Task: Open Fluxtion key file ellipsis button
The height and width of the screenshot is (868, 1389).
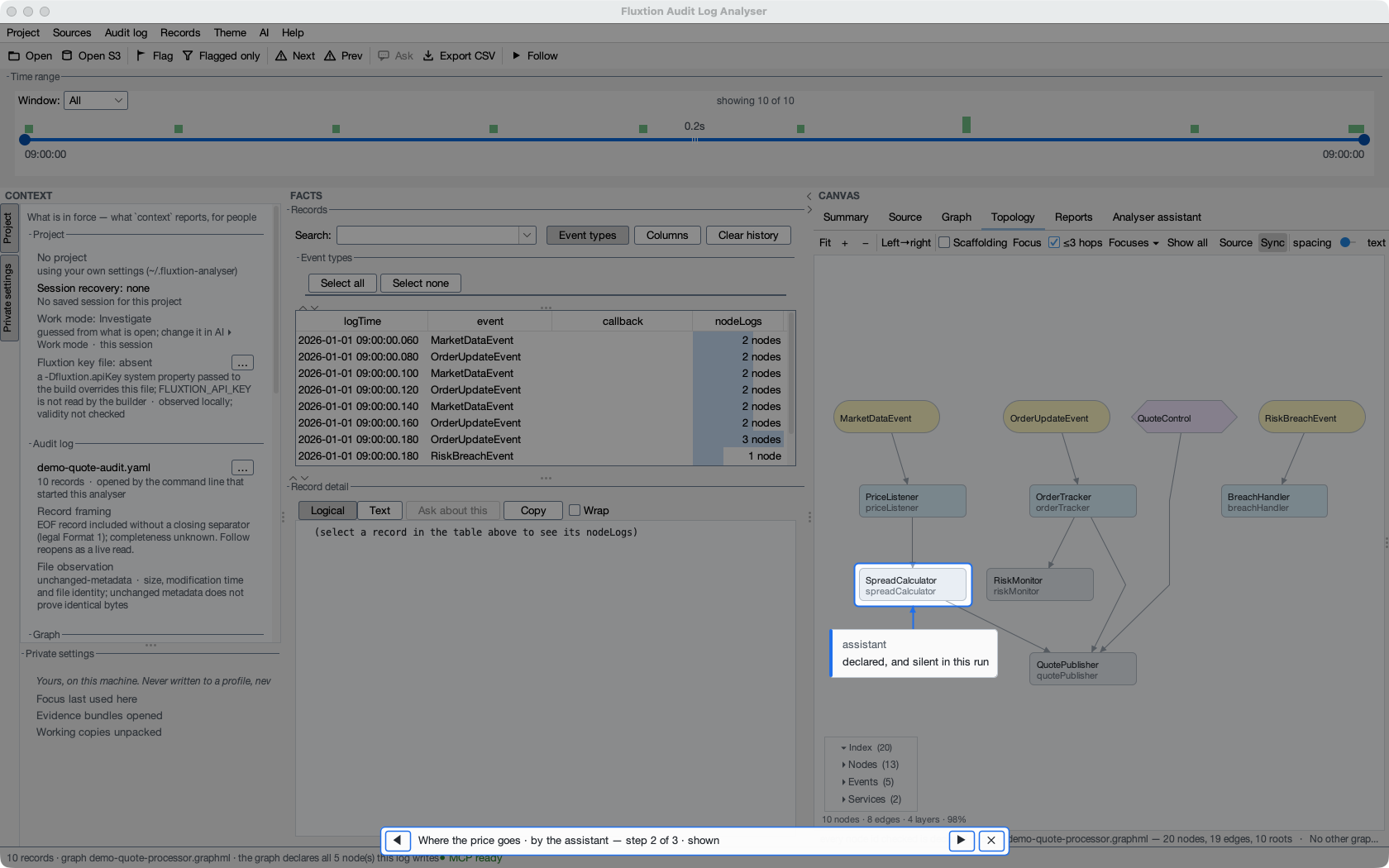Action: coord(242,363)
